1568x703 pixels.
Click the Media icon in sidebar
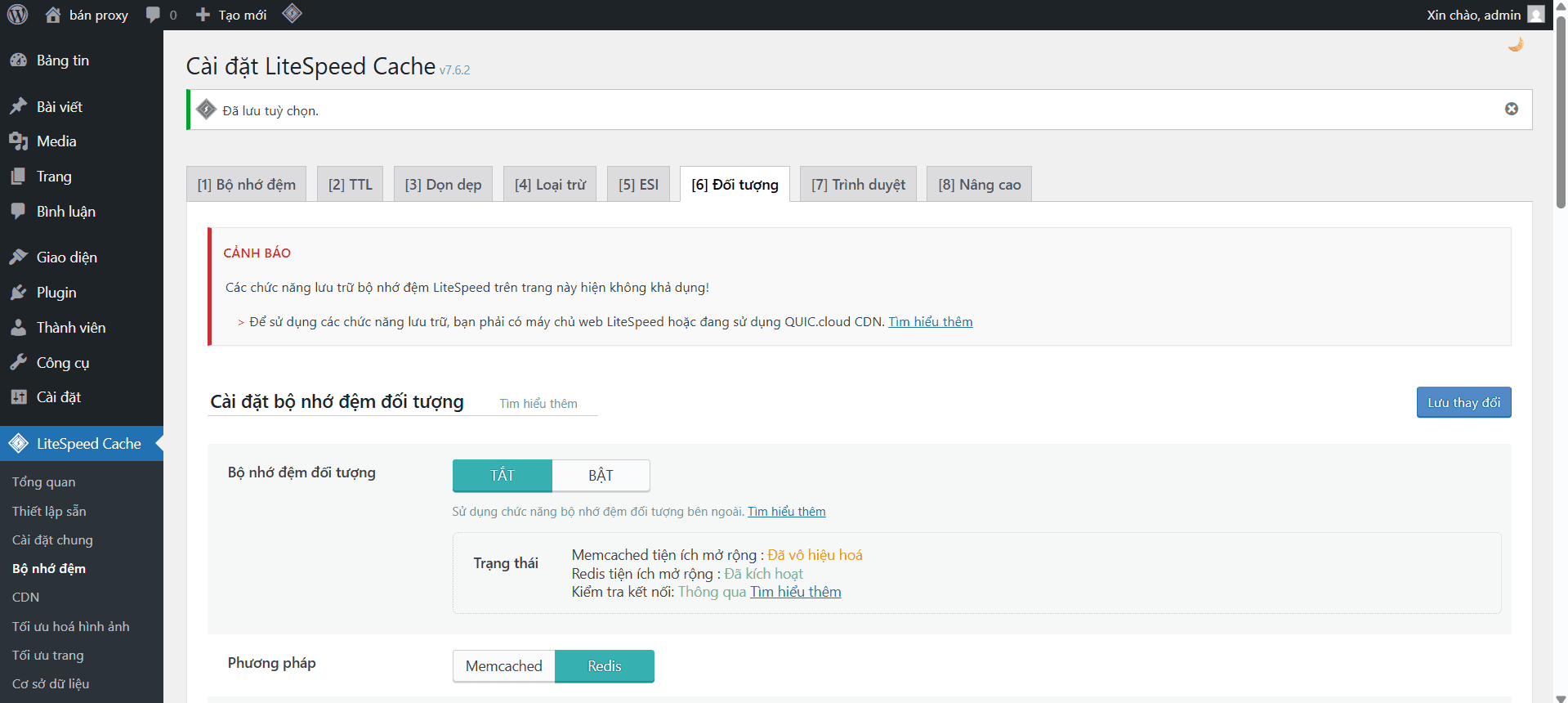(x=18, y=141)
